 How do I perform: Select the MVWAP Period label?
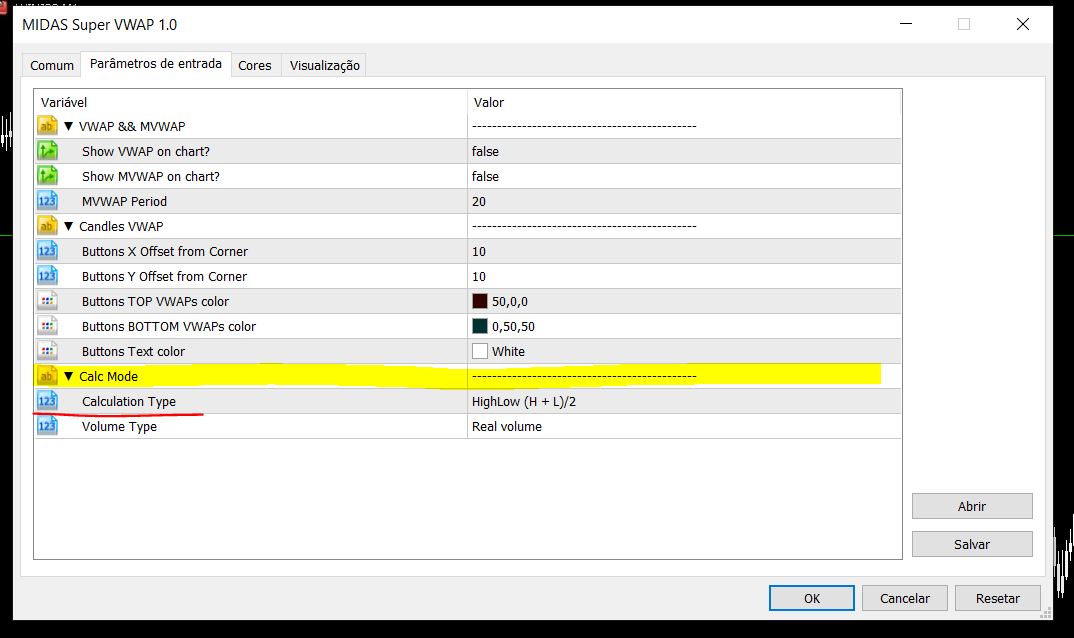pos(124,201)
